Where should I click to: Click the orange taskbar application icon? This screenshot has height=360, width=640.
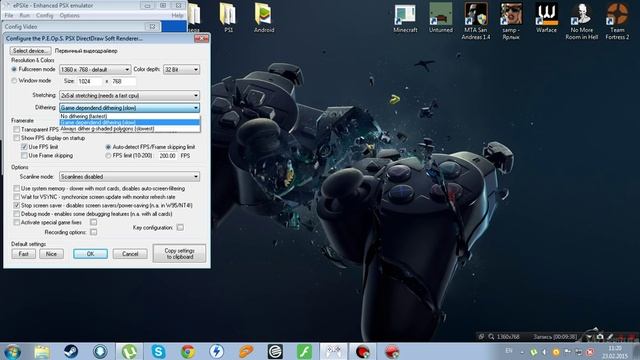(x=246, y=351)
